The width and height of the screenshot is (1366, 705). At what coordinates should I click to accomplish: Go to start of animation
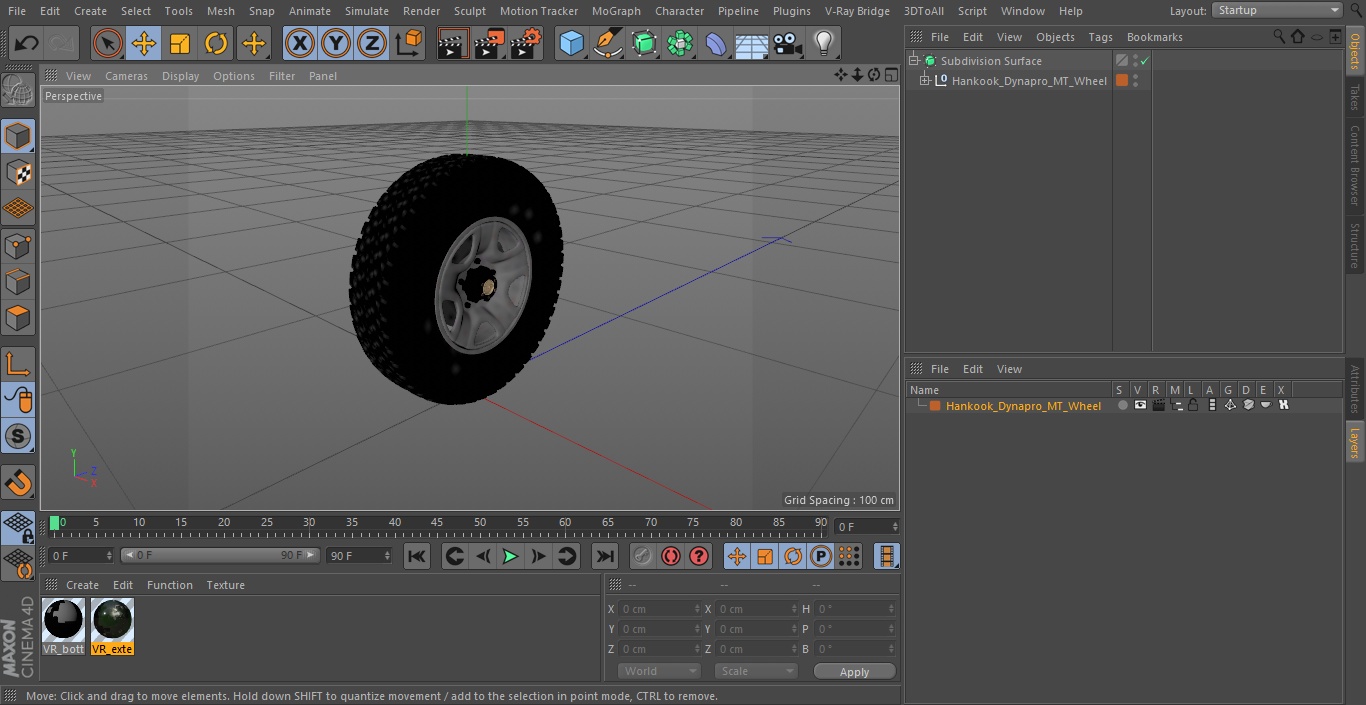click(417, 556)
